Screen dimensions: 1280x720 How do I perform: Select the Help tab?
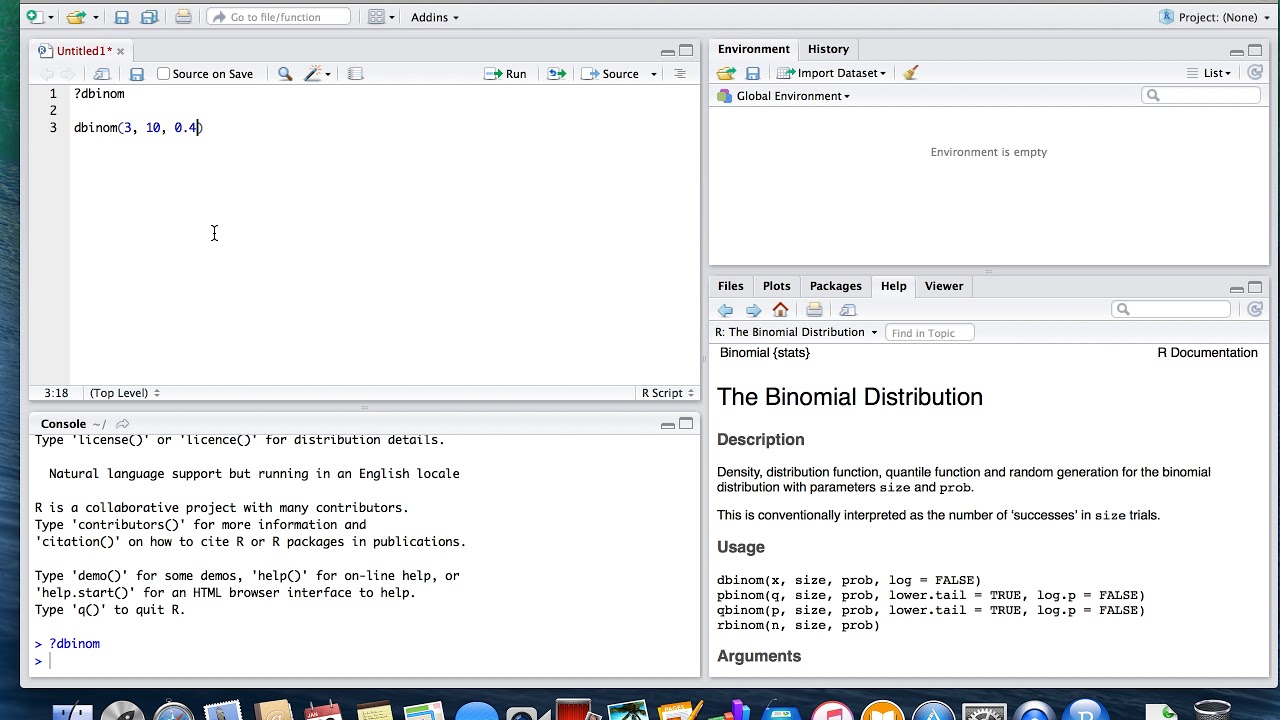[893, 286]
